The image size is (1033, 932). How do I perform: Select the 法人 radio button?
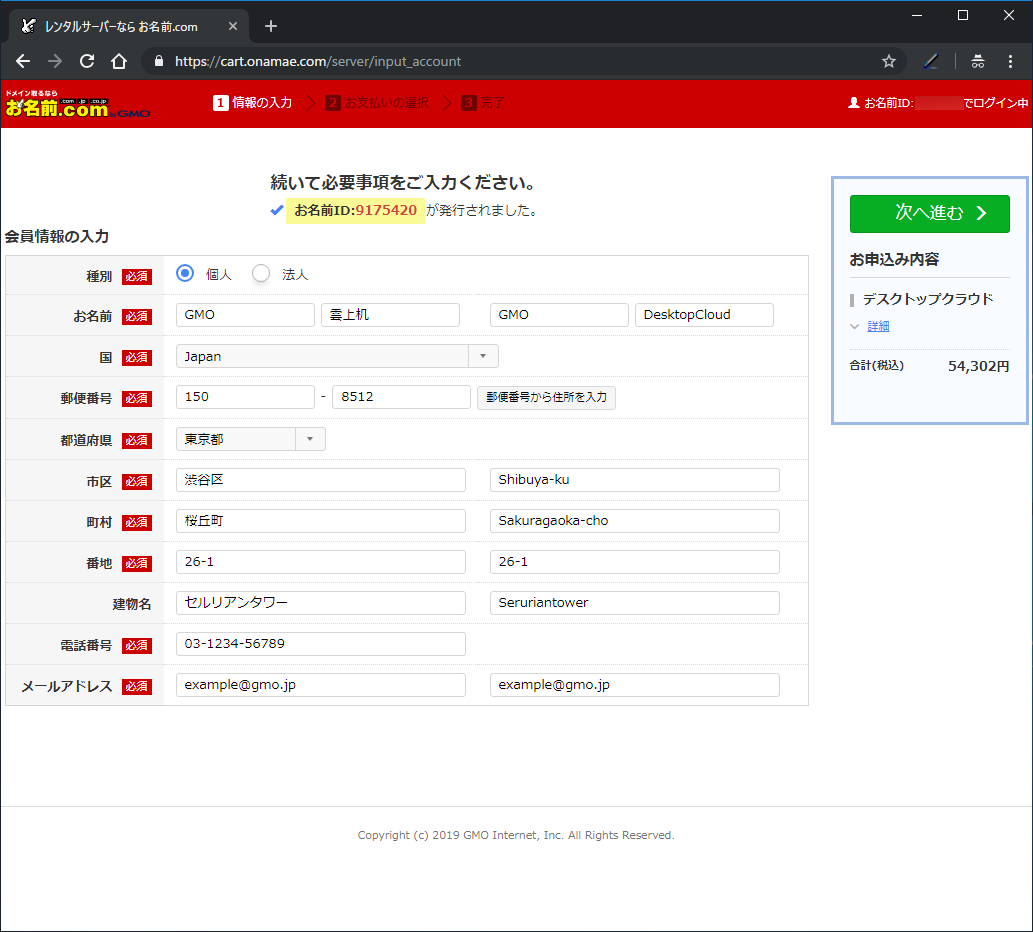click(261, 273)
